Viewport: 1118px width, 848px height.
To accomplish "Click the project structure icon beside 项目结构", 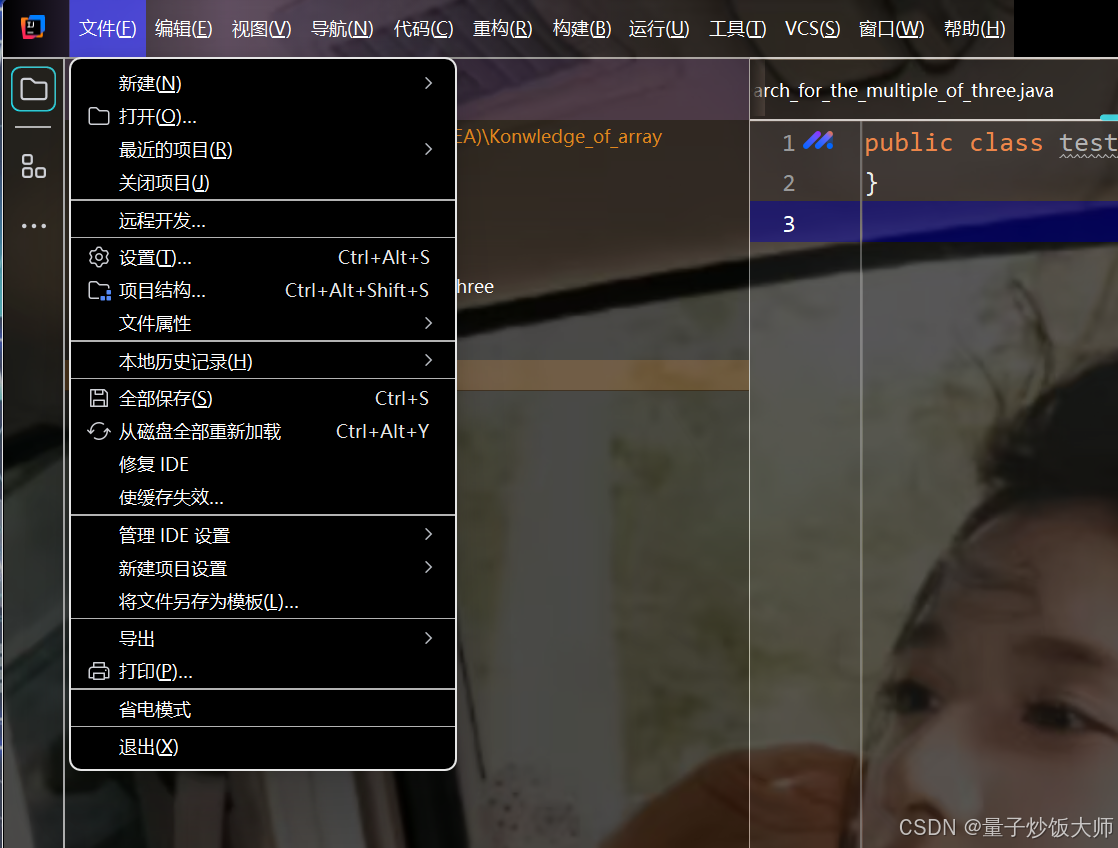I will pos(99,290).
